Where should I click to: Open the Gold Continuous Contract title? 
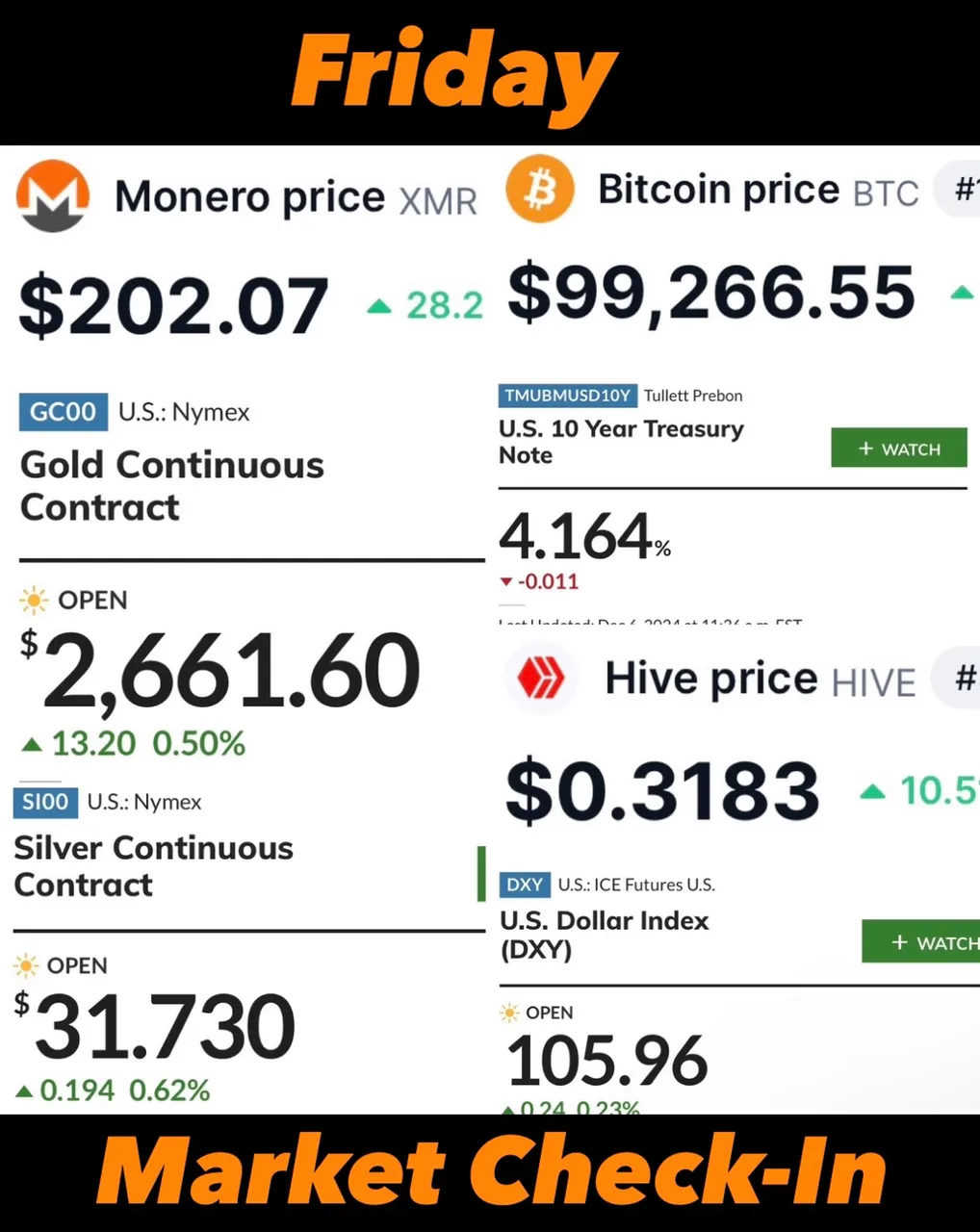point(172,486)
